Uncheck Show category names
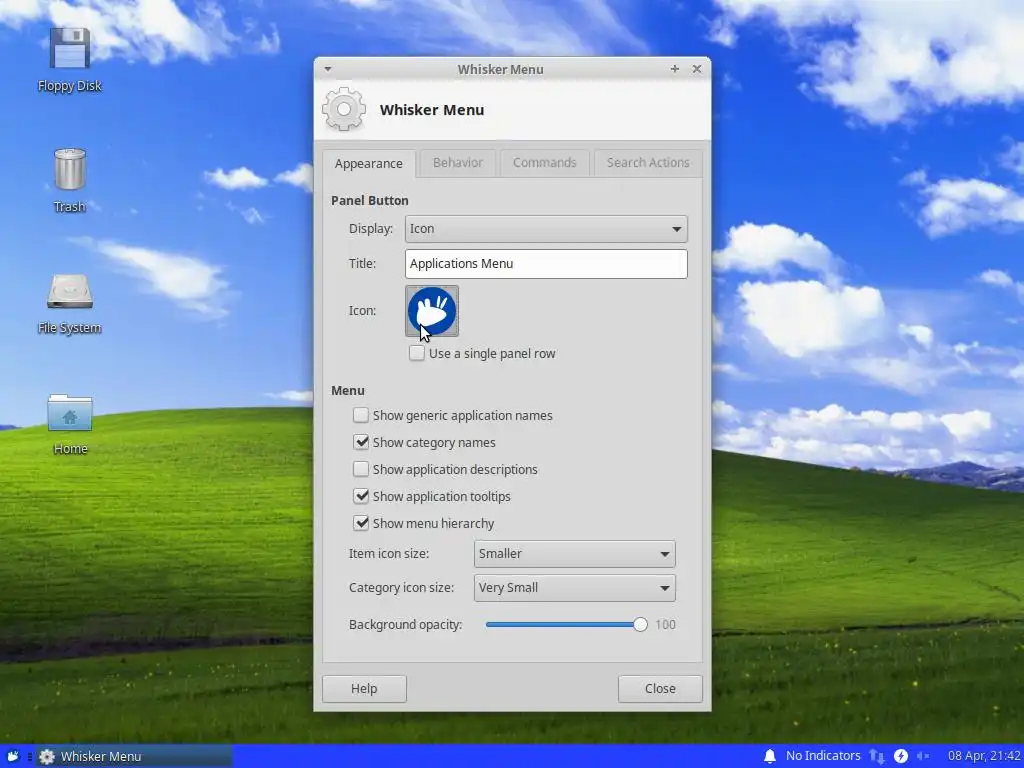The image size is (1024, 768). click(360, 442)
